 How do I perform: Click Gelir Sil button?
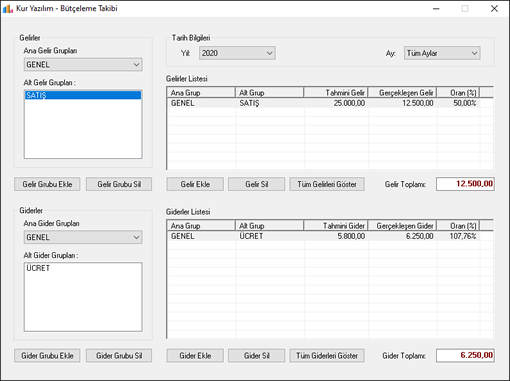256,184
